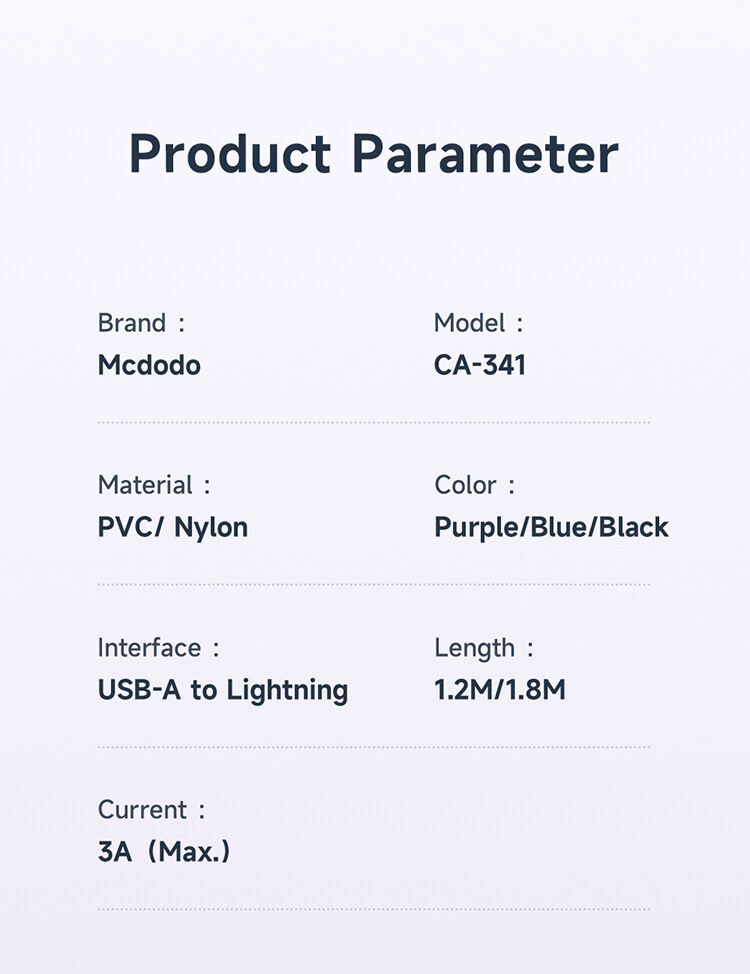The image size is (750, 974).
Task: Select the "Current :" label
Action: tap(151, 810)
